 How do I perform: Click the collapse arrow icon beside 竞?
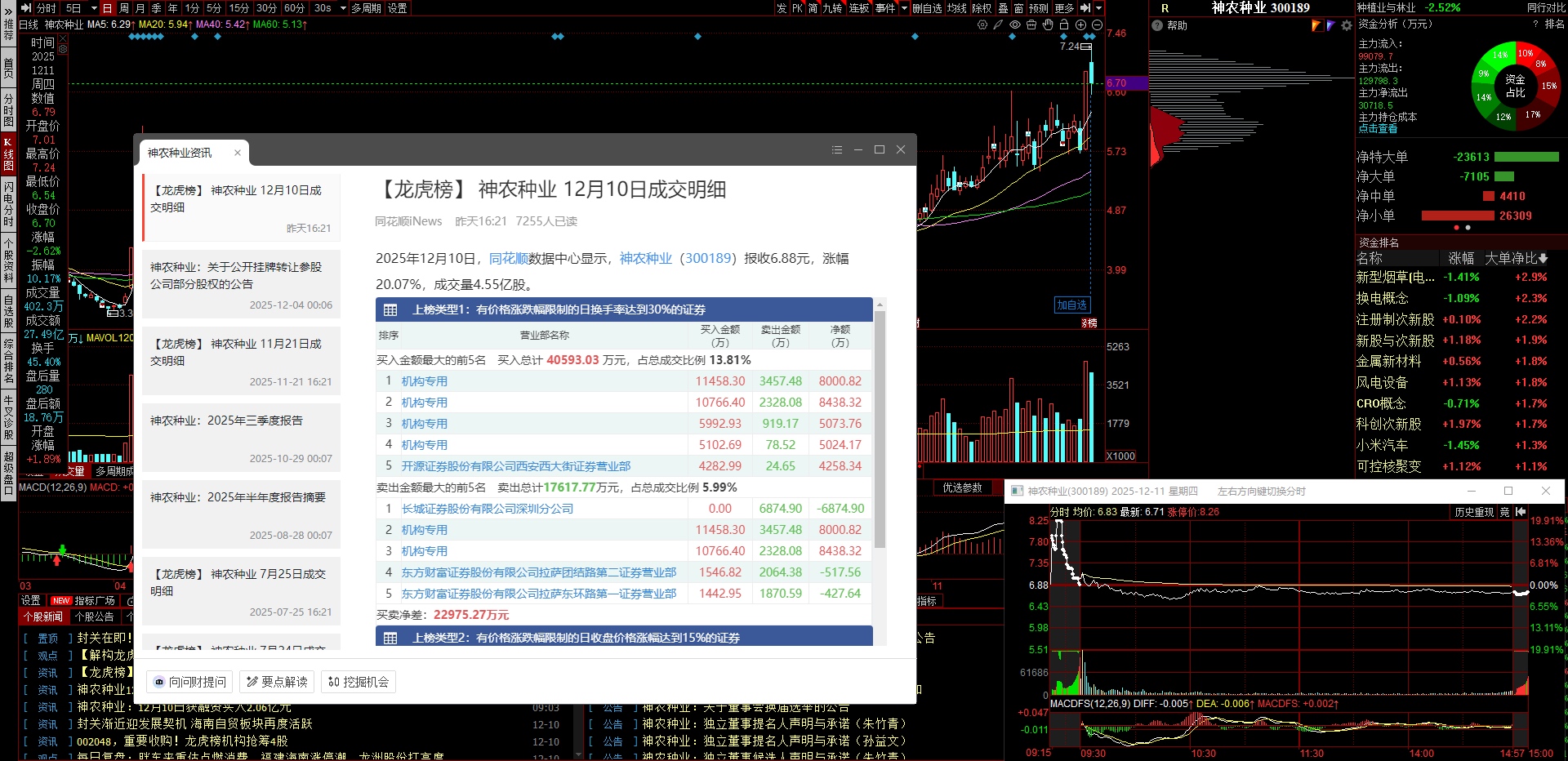click(x=1521, y=512)
